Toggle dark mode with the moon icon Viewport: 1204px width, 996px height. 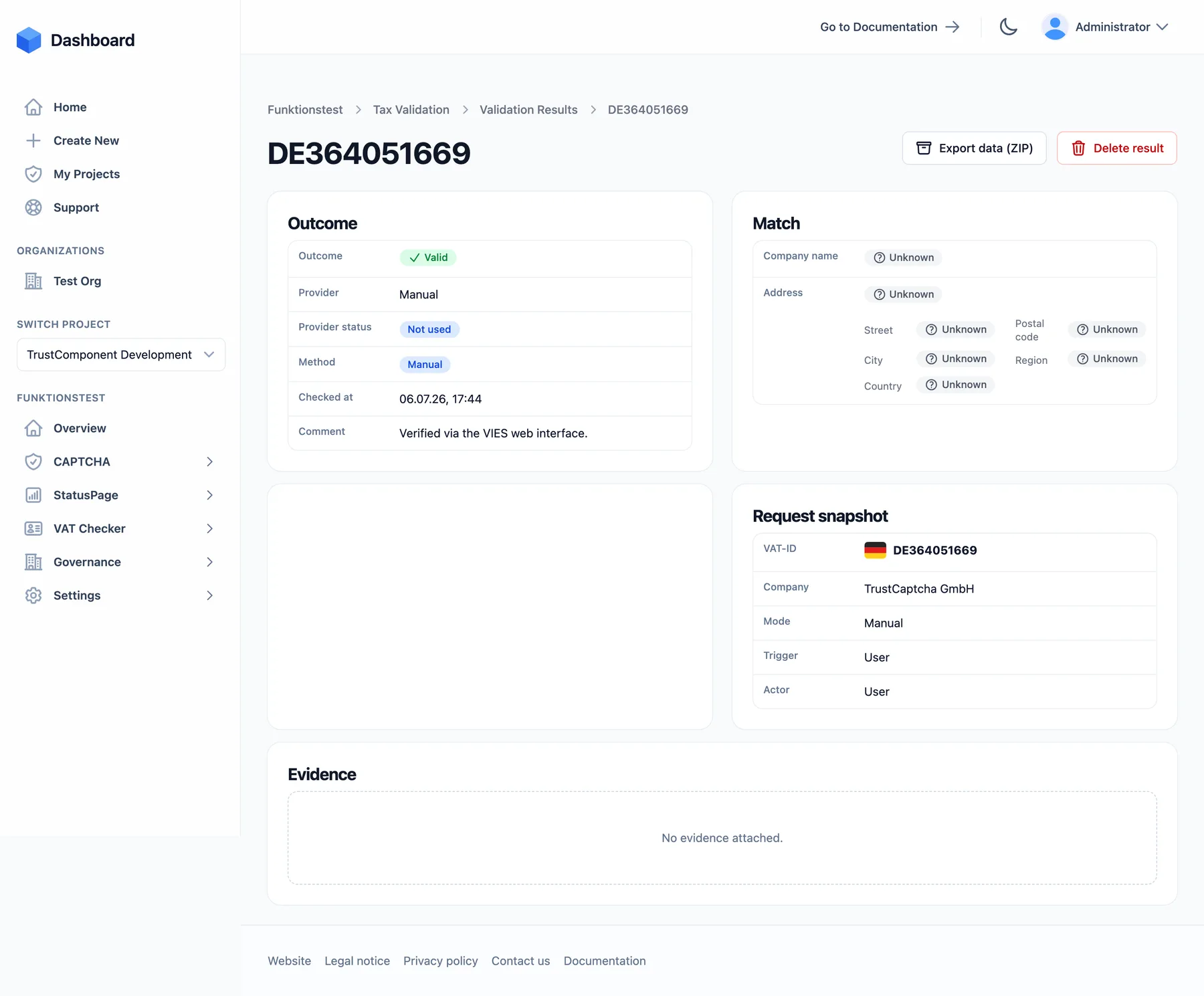[1009, 27]
